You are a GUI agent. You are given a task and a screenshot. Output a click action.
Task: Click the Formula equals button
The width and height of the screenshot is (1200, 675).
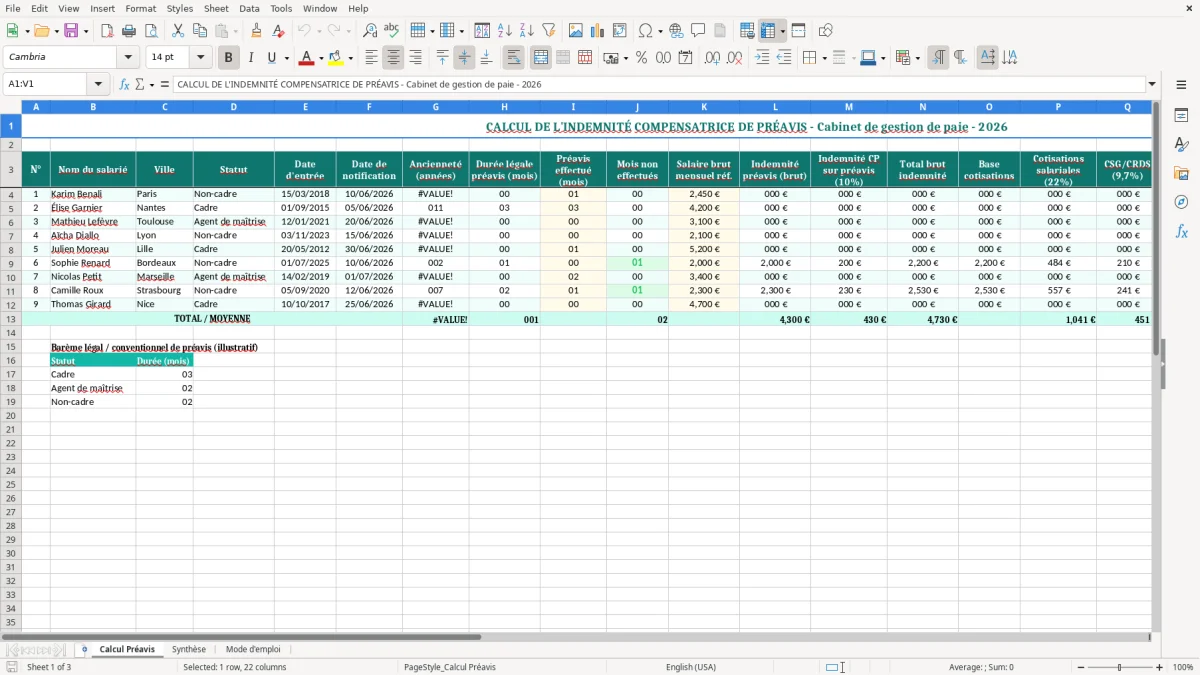(x=164, y=85)
